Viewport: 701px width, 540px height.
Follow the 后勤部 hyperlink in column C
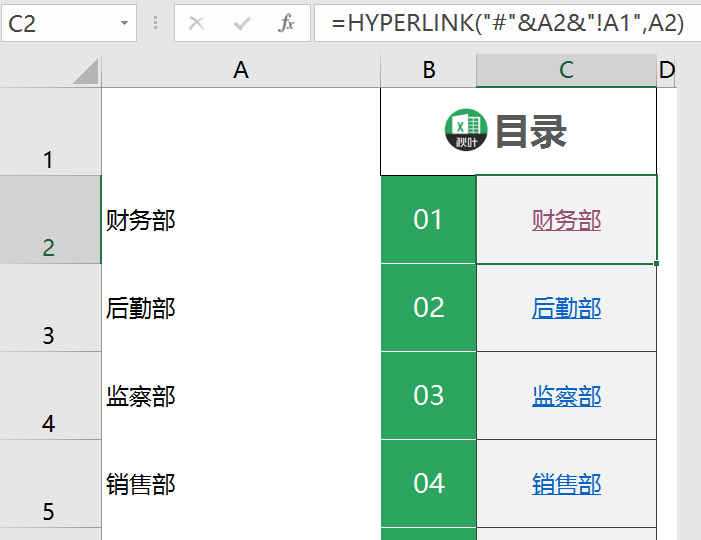click(566, 308)
